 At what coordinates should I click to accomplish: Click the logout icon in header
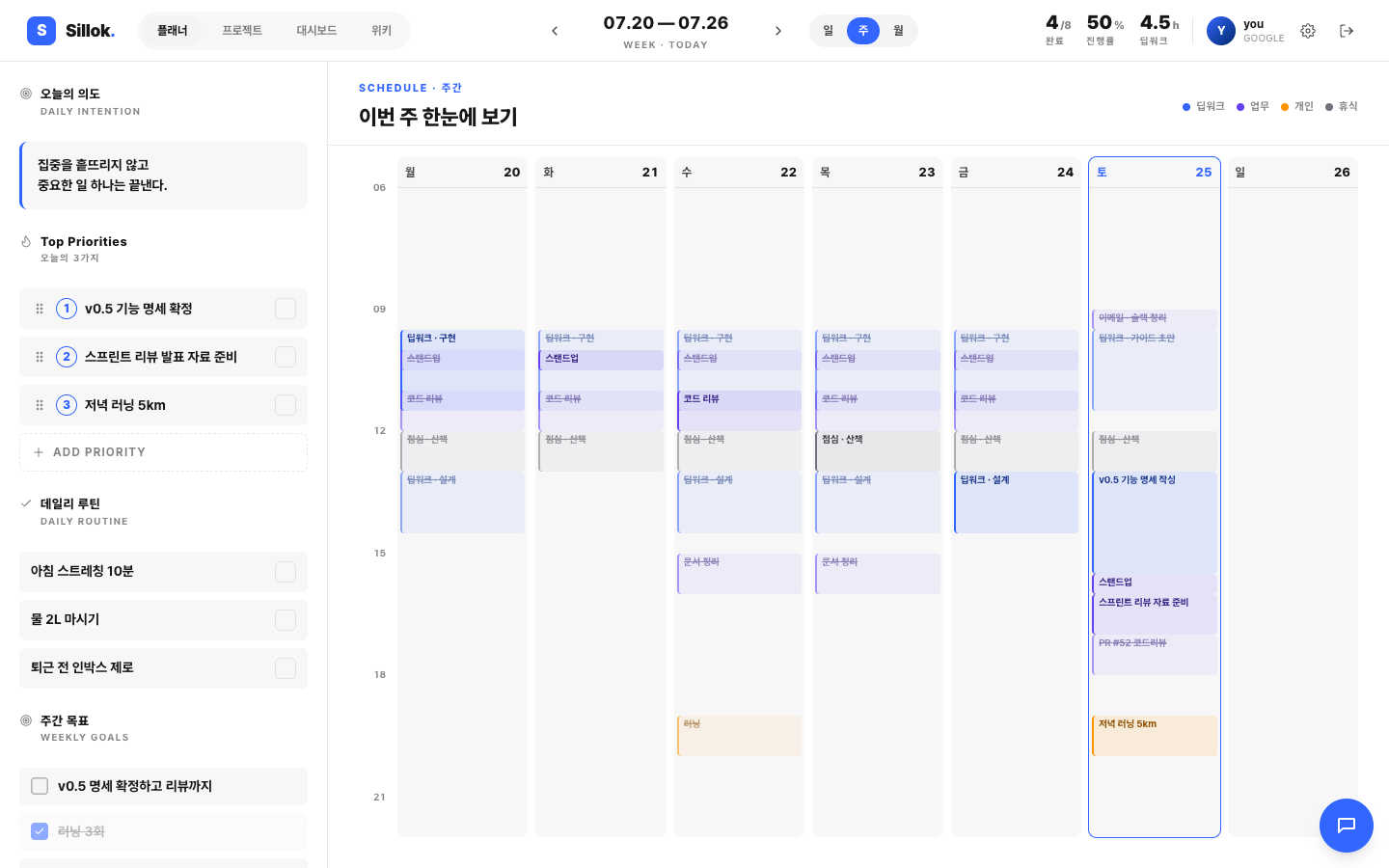(x=1347, y=31)
